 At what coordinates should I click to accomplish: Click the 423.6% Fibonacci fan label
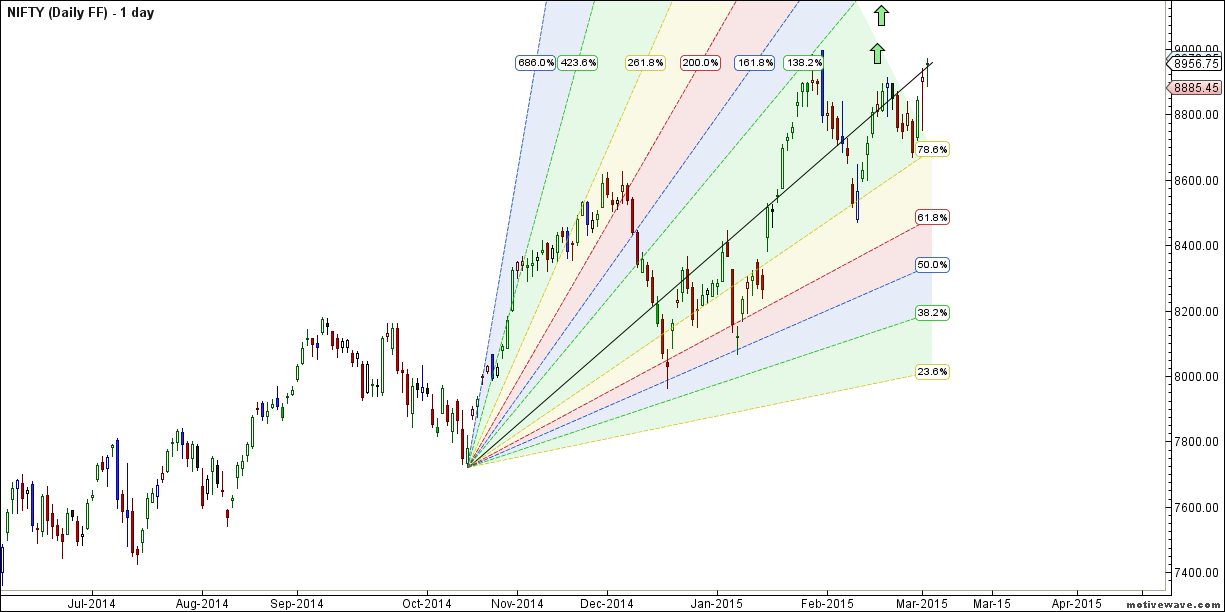tap(578, 62)
